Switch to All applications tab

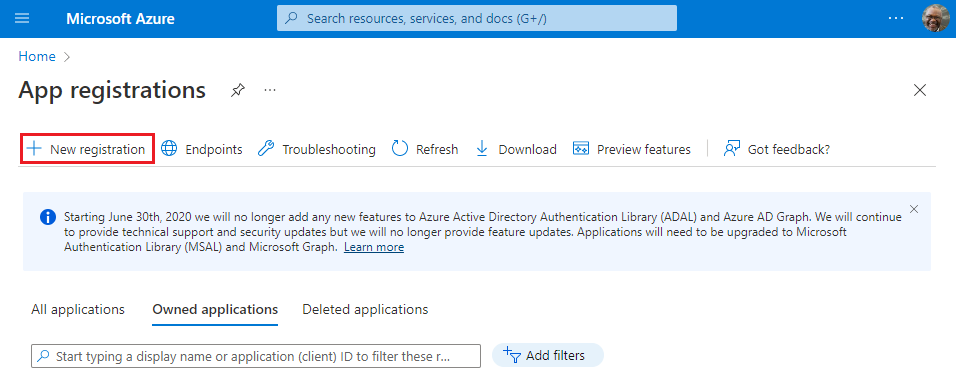78,309
